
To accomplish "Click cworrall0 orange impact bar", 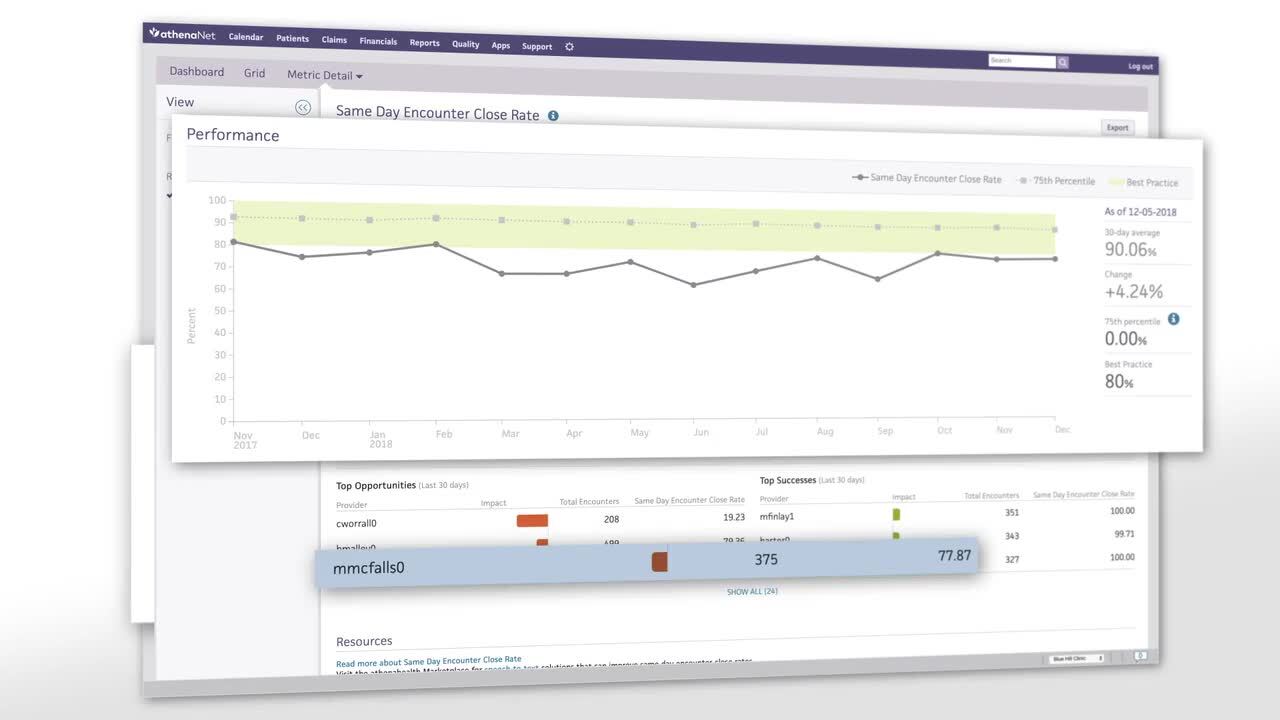I will tap(532, 520).
